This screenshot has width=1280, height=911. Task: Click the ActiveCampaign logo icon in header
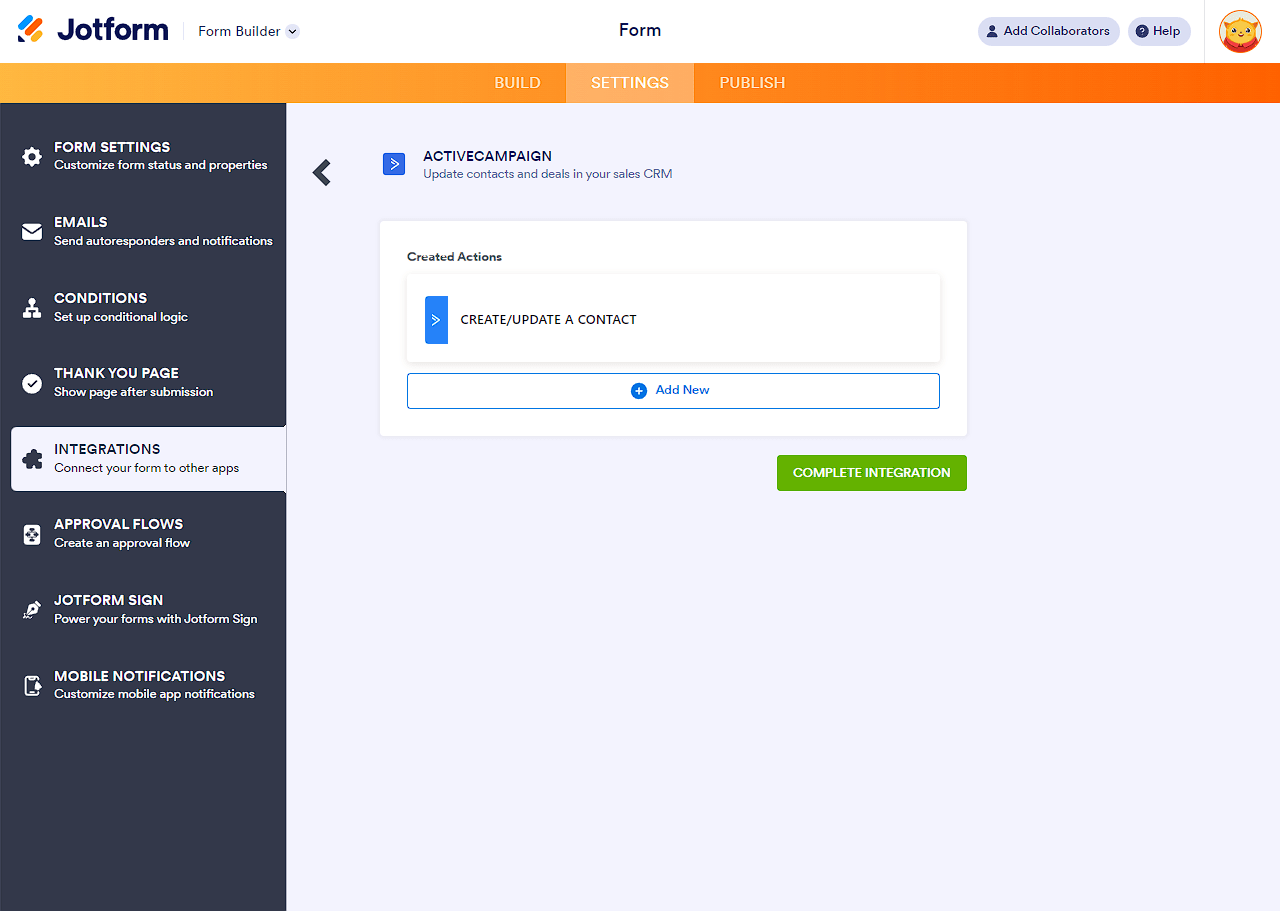pos(394,164)
